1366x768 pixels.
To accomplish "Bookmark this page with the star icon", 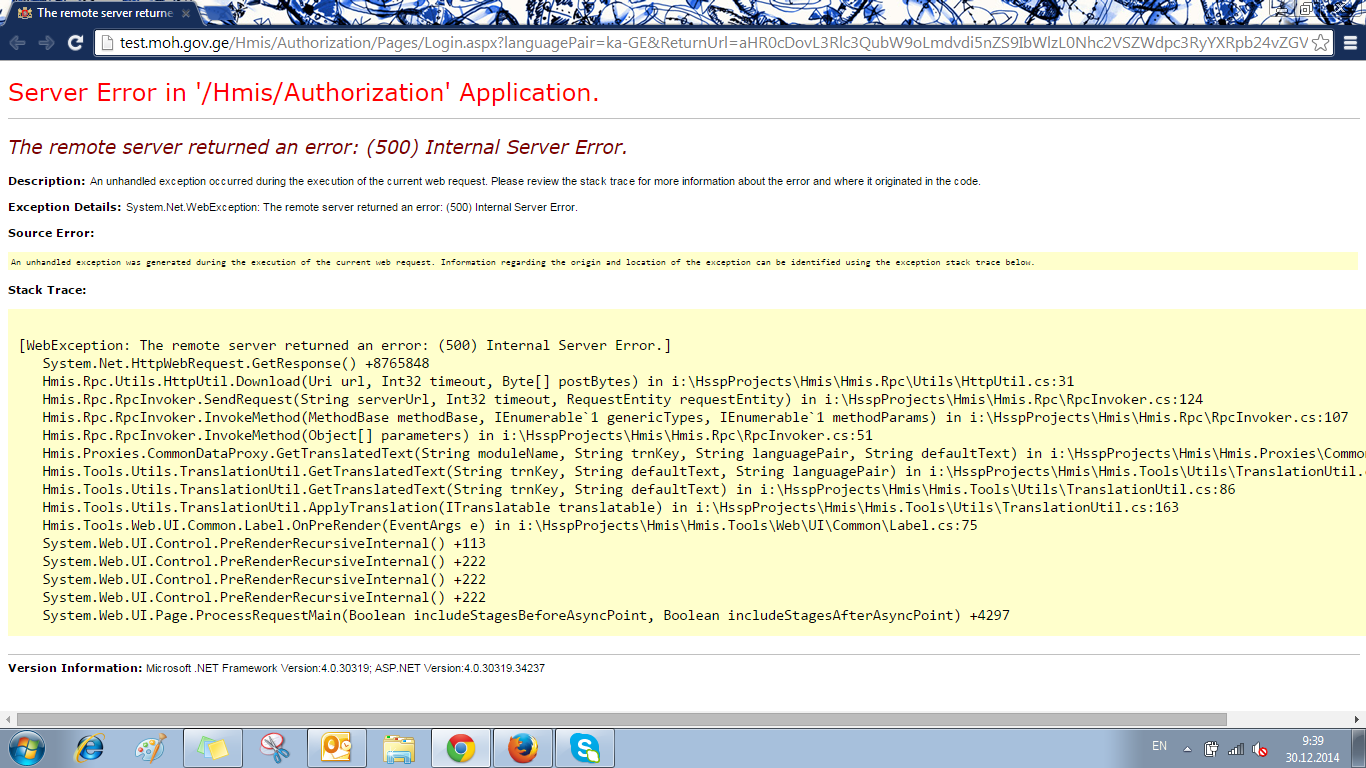I will [x=1320, y=43].
